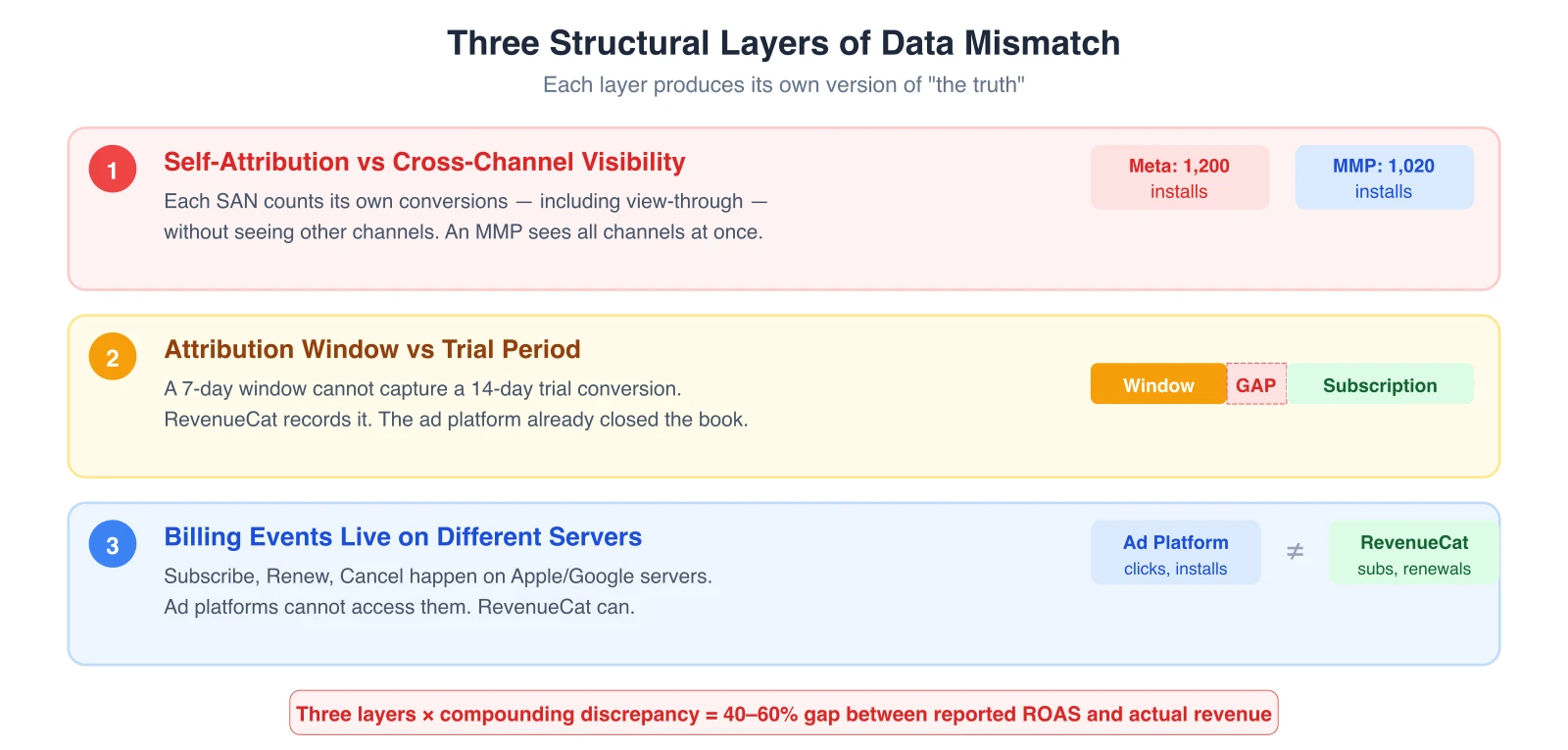Image resolution: width=1568 pixels, height=750 pixels.
Task: Click the orange number 2 circle
Action: tap(113, 357)
